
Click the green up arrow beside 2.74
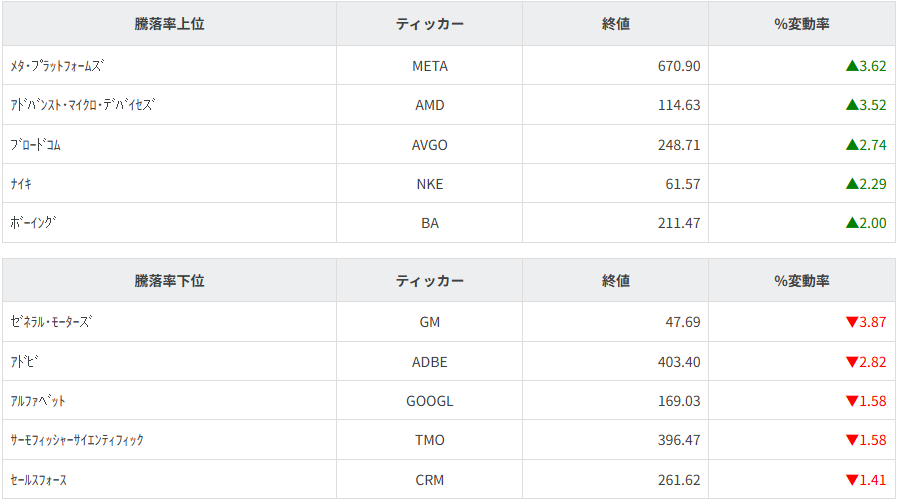pos(852,145)
